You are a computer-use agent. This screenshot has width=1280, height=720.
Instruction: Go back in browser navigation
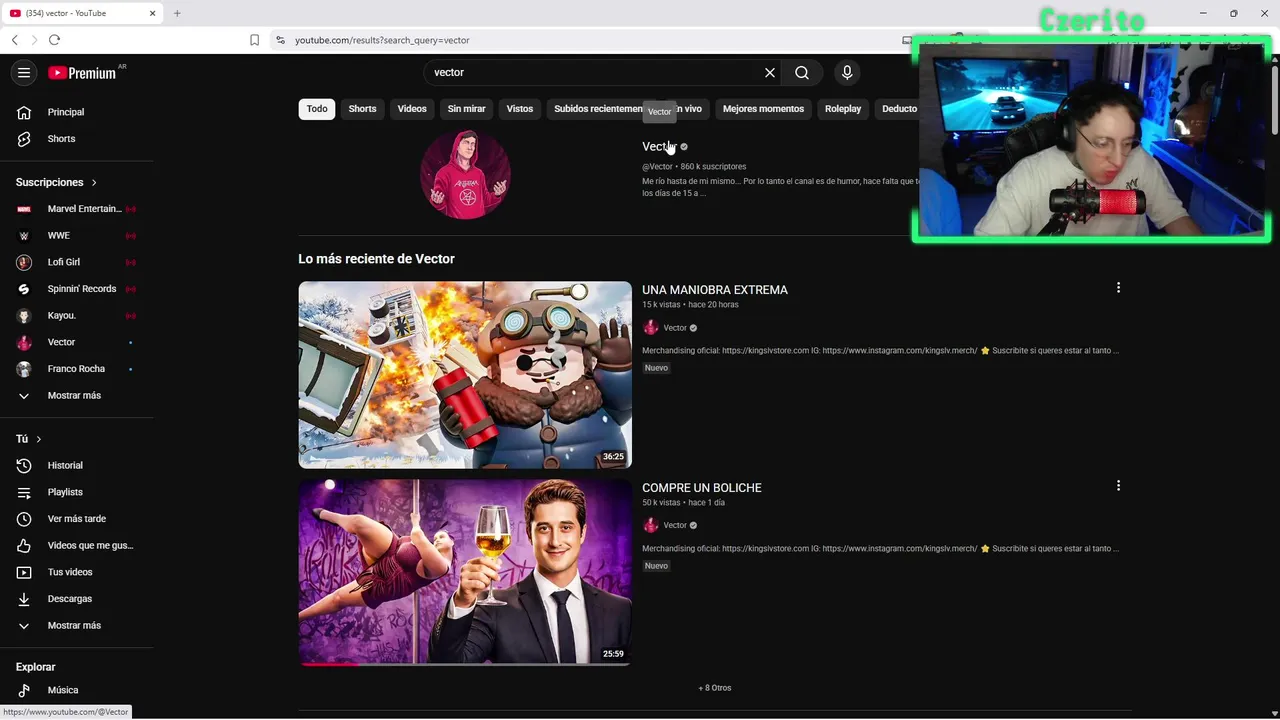14,40
